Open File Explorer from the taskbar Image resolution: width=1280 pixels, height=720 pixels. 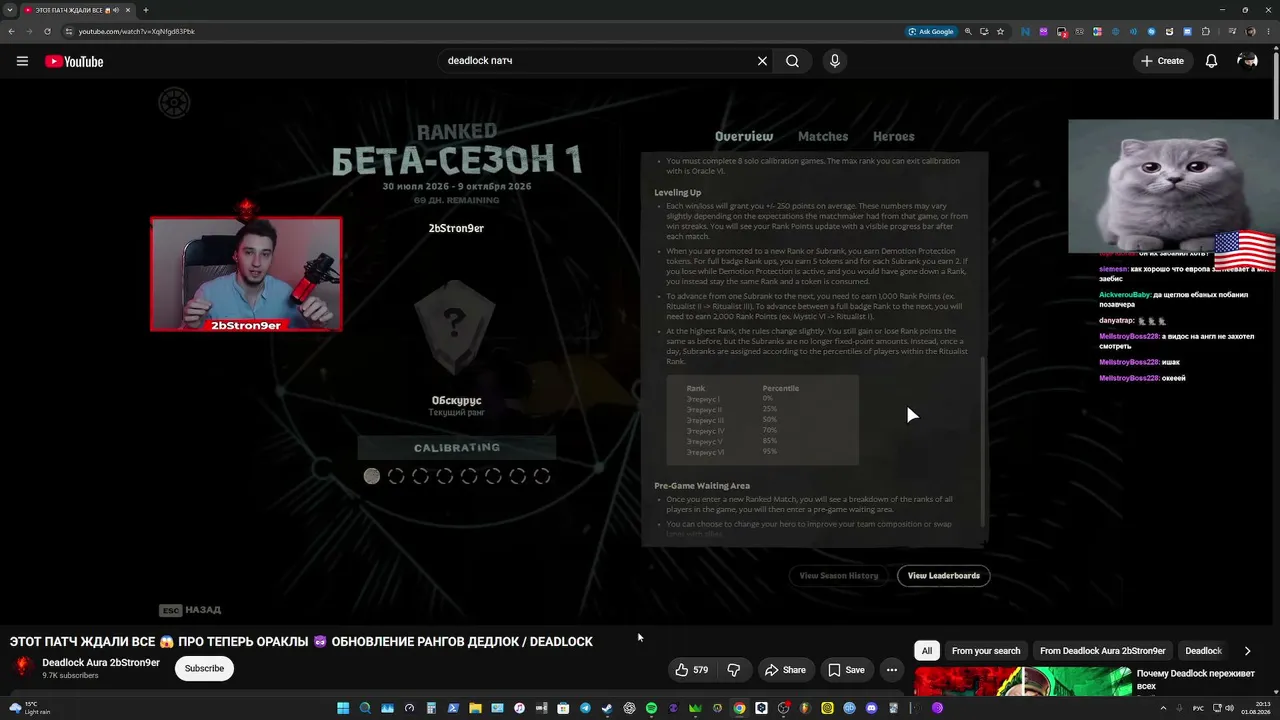(x=475, y=708)
